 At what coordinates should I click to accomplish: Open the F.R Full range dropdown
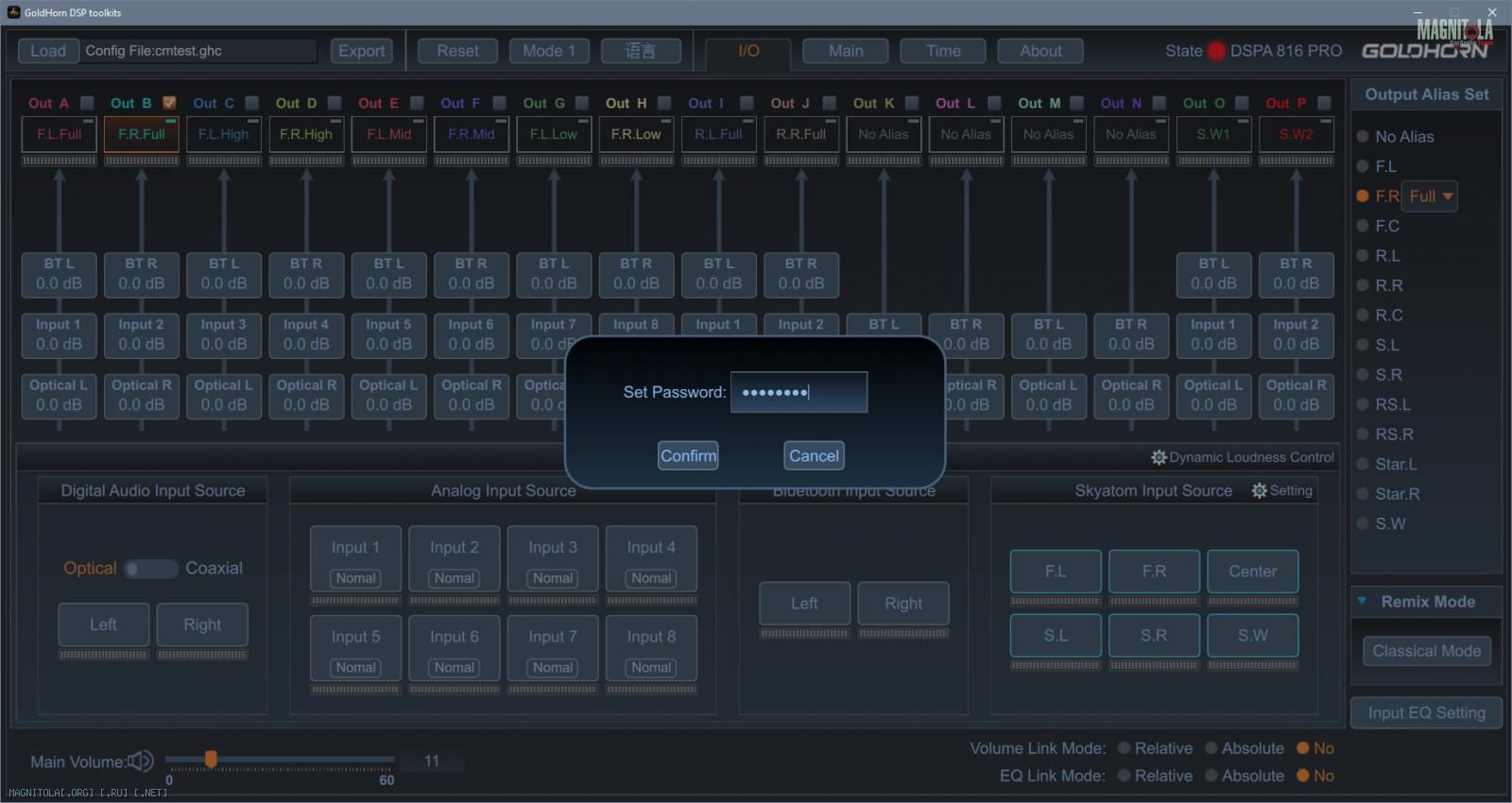pos(1430,196)
